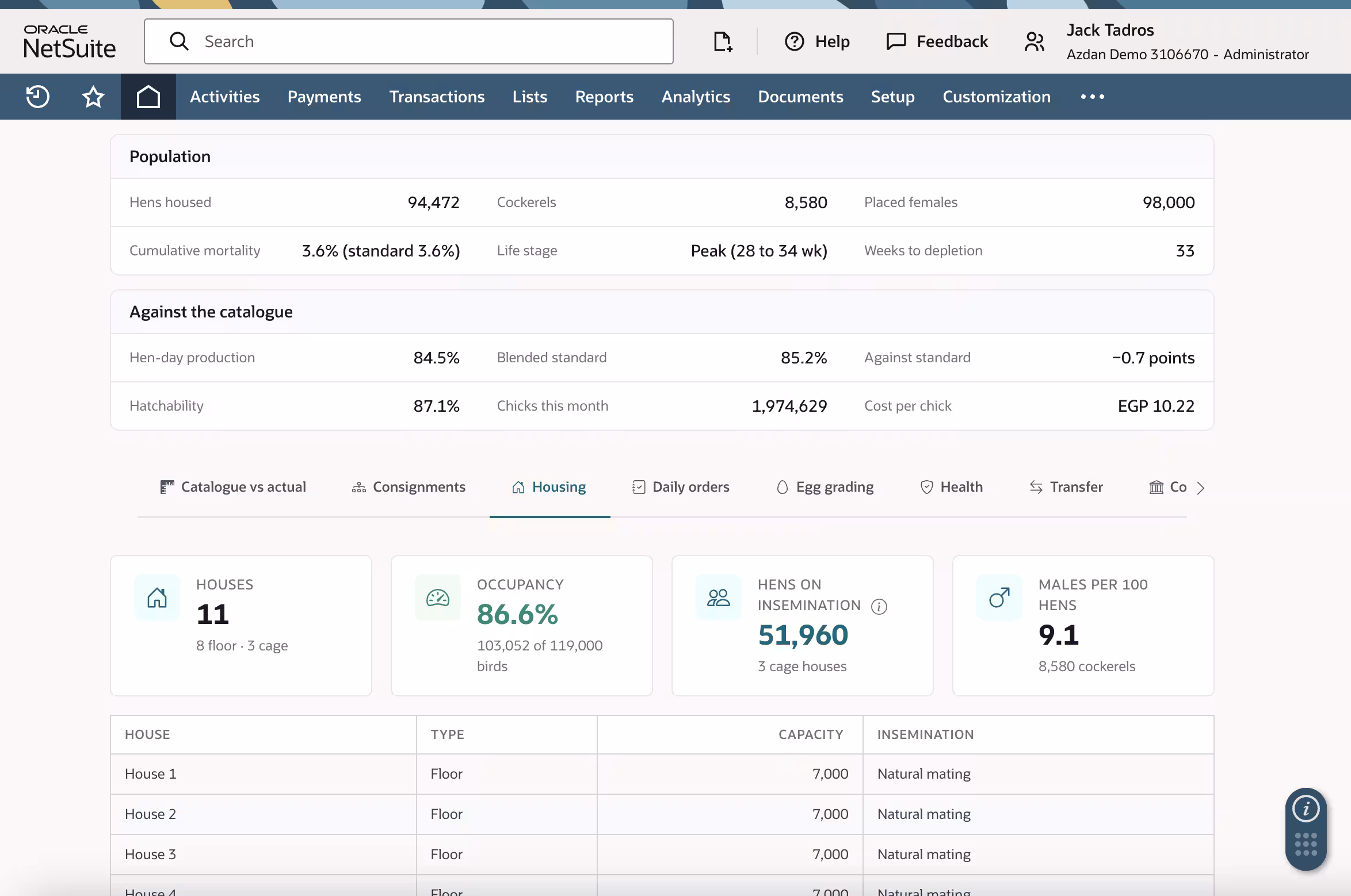Click the Feedback speech bubble icon
Viewport: 1351px width, 896px height.
[x=896, y=41]
